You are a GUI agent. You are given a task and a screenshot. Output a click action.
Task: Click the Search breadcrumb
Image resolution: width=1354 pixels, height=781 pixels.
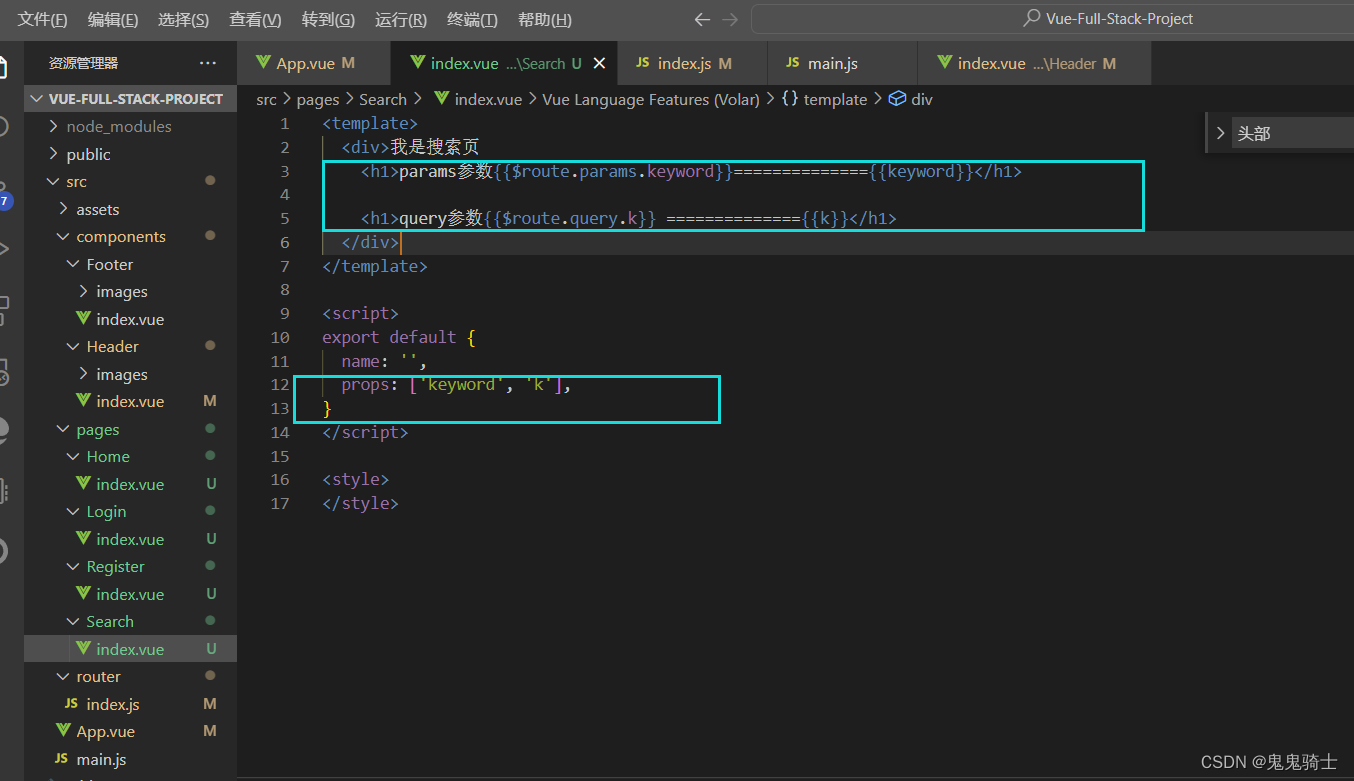click(383, 99)
